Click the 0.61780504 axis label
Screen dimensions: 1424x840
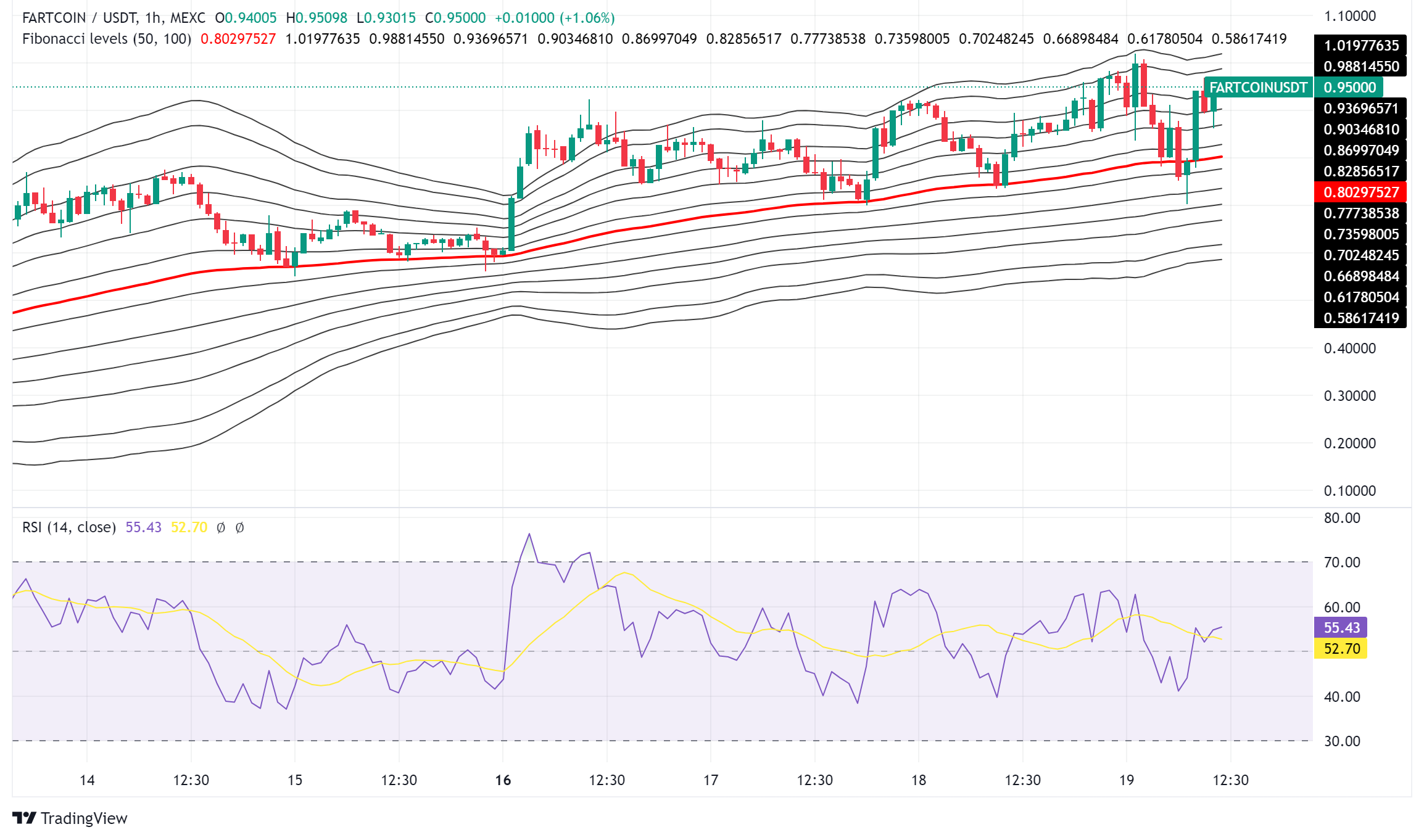[x=1360, y=297]
